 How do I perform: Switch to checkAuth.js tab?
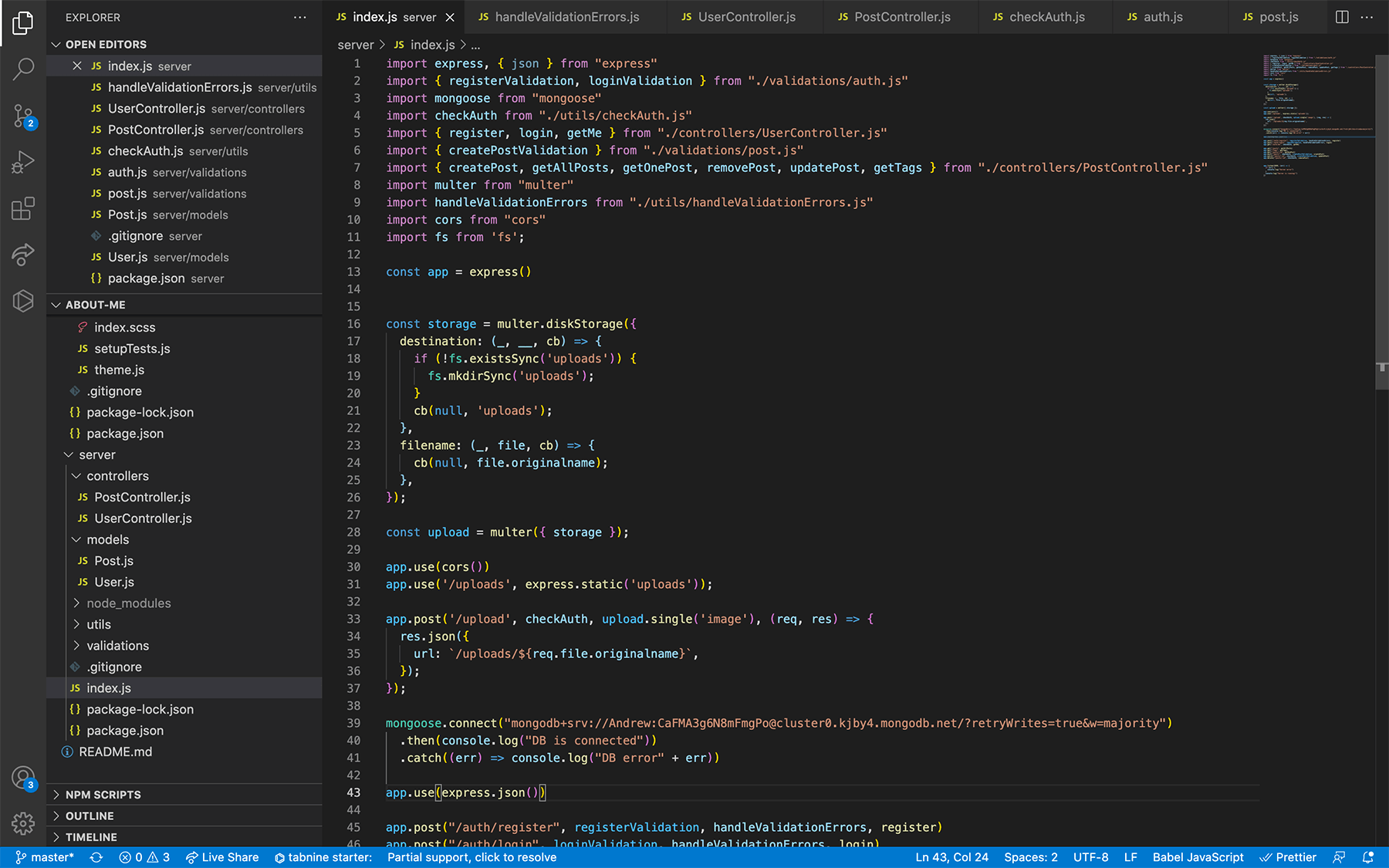pos(1046,17)
